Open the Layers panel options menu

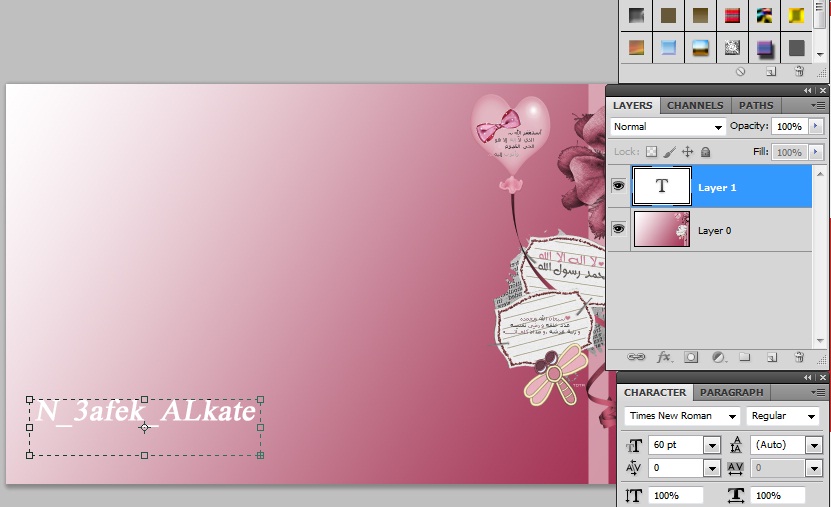point(819,105)
